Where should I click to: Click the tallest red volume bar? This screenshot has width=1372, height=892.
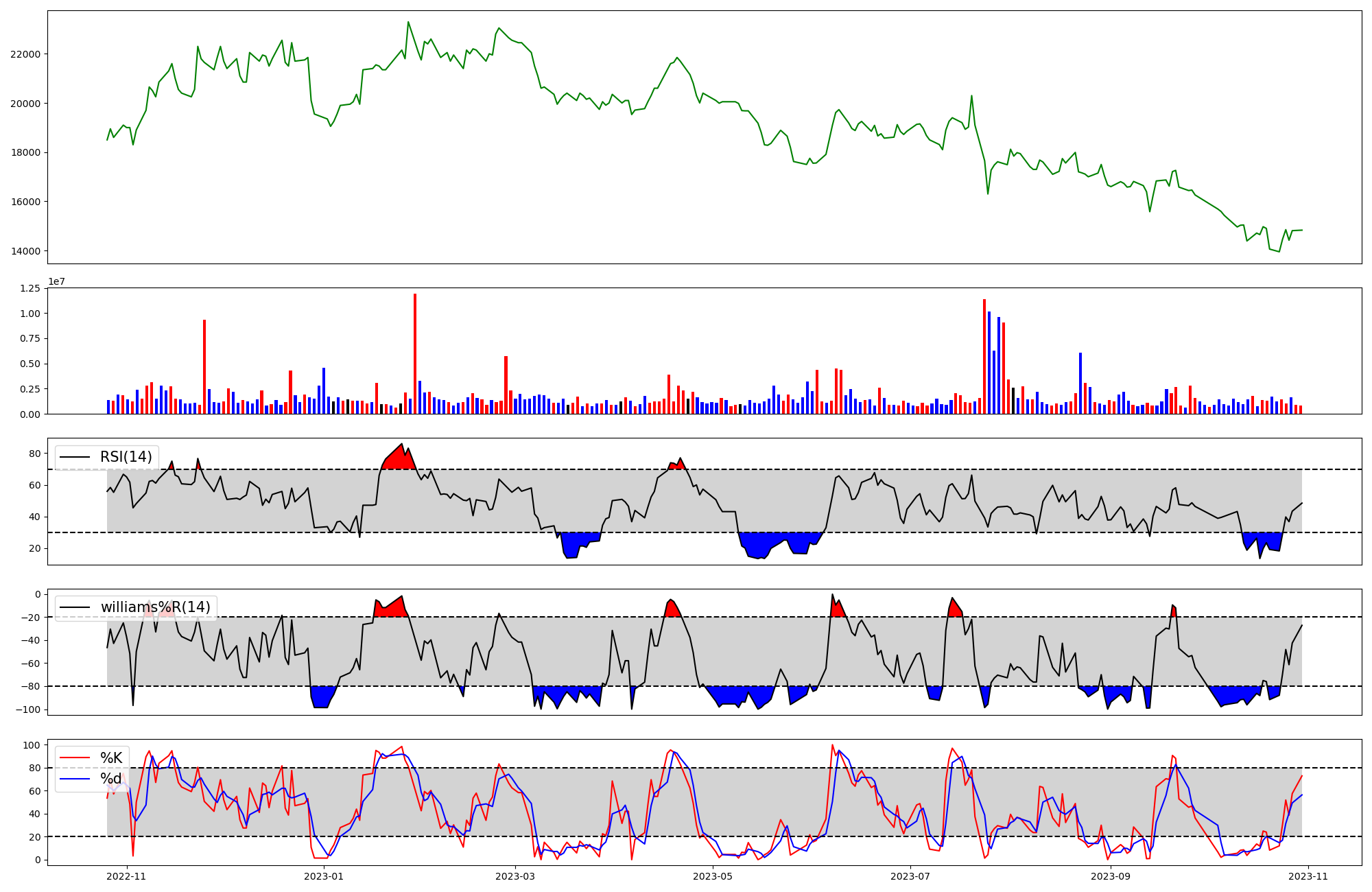415,353
